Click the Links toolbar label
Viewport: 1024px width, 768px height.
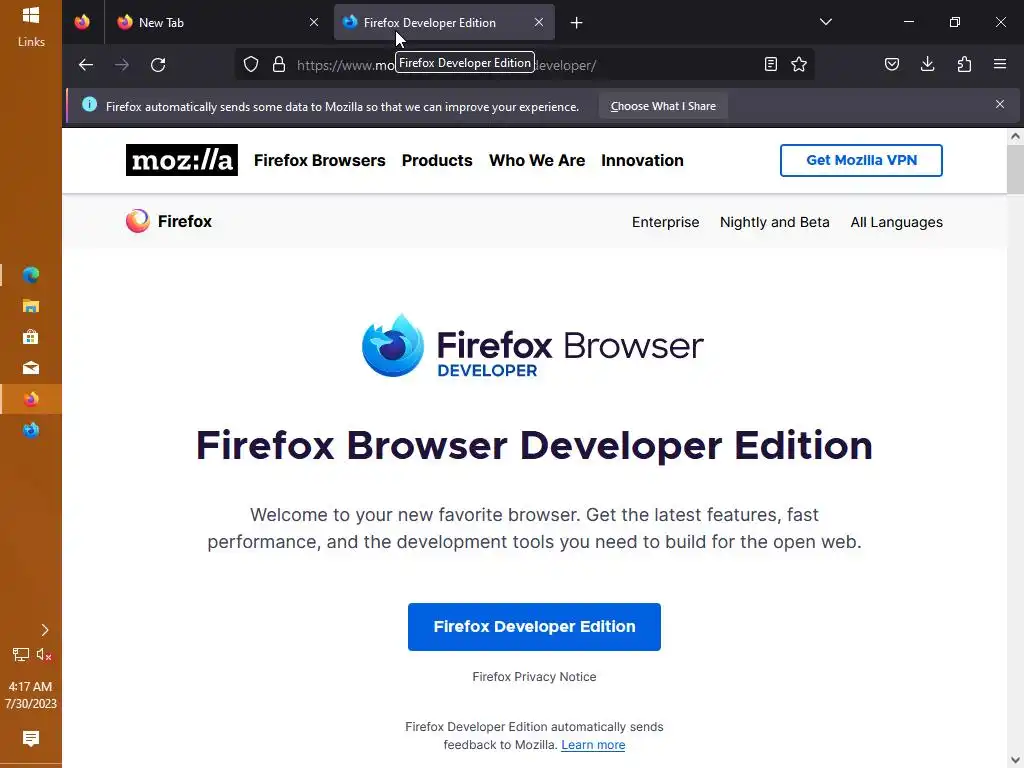[x=31, y=42]
